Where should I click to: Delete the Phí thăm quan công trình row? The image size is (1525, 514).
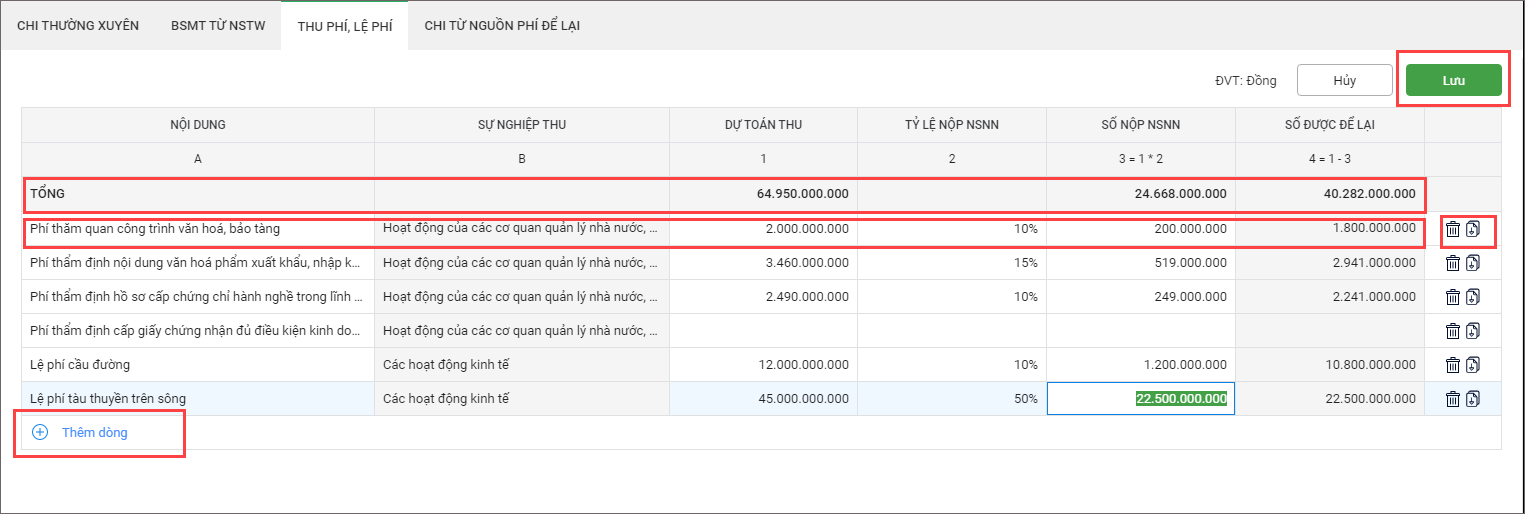(x=1453, y=230)
